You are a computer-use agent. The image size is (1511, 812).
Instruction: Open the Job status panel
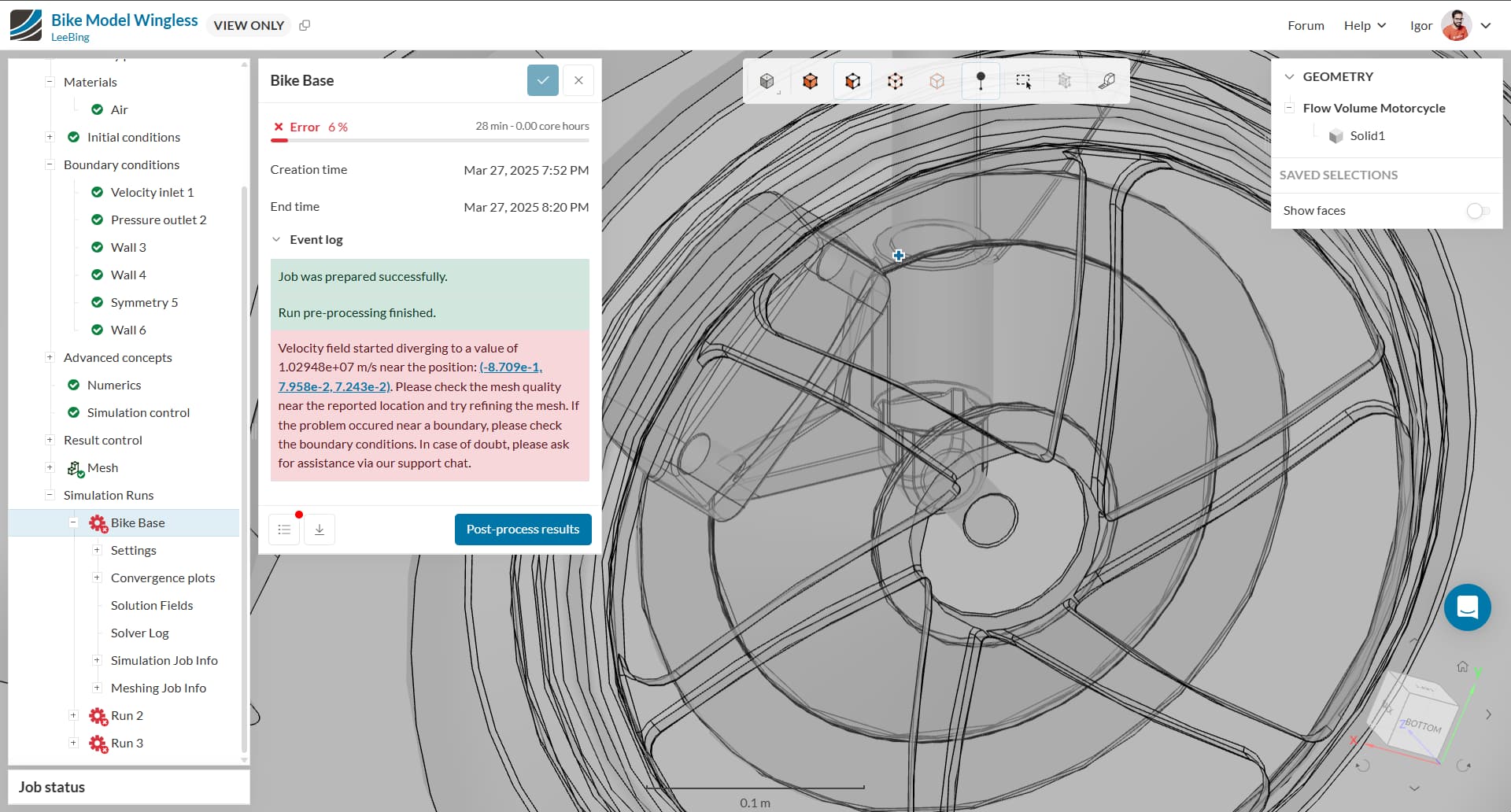129,787
